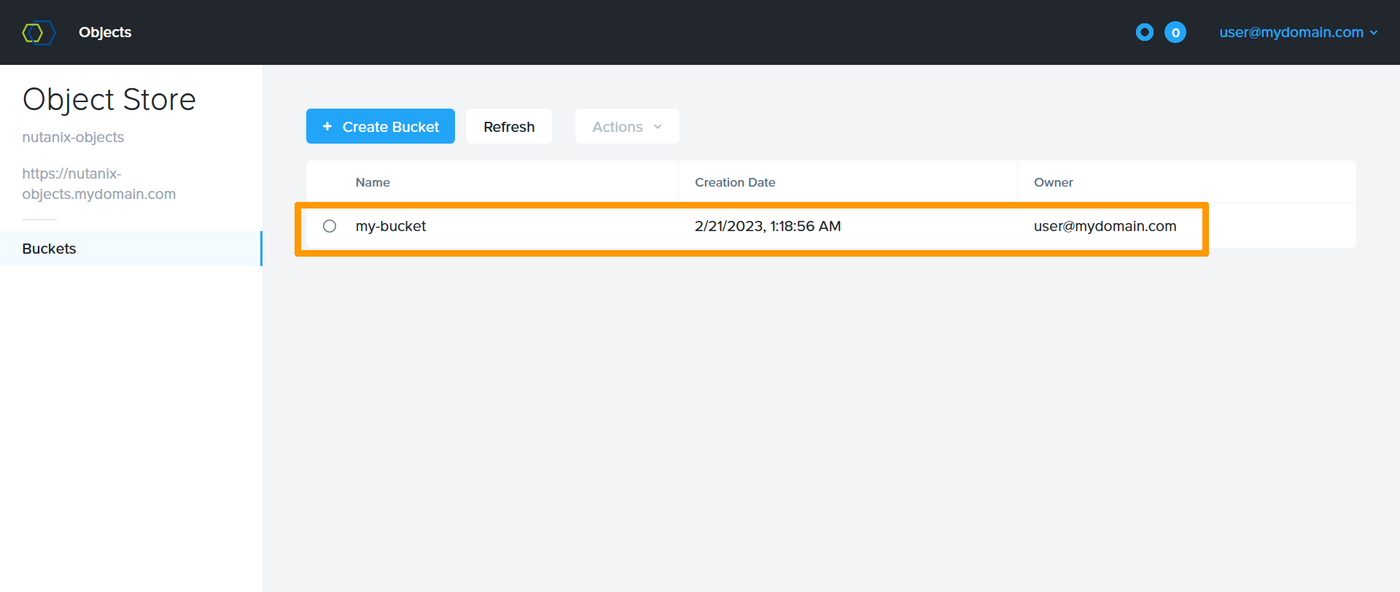
Task: Open the notification badge showing 0
Action: click(1175, 33)
